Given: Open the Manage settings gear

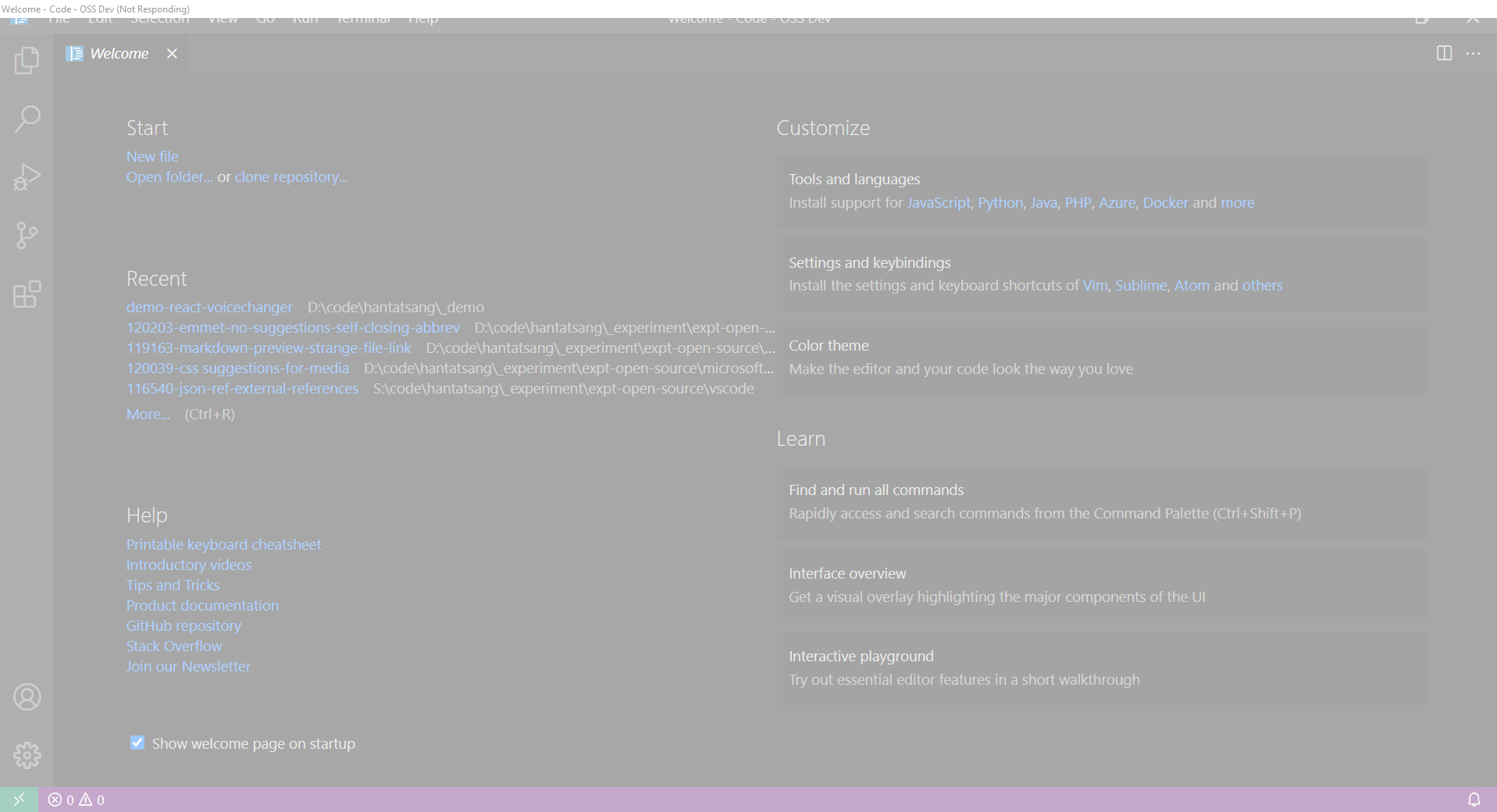Looking at the screenshot, I should coord(27,755).
